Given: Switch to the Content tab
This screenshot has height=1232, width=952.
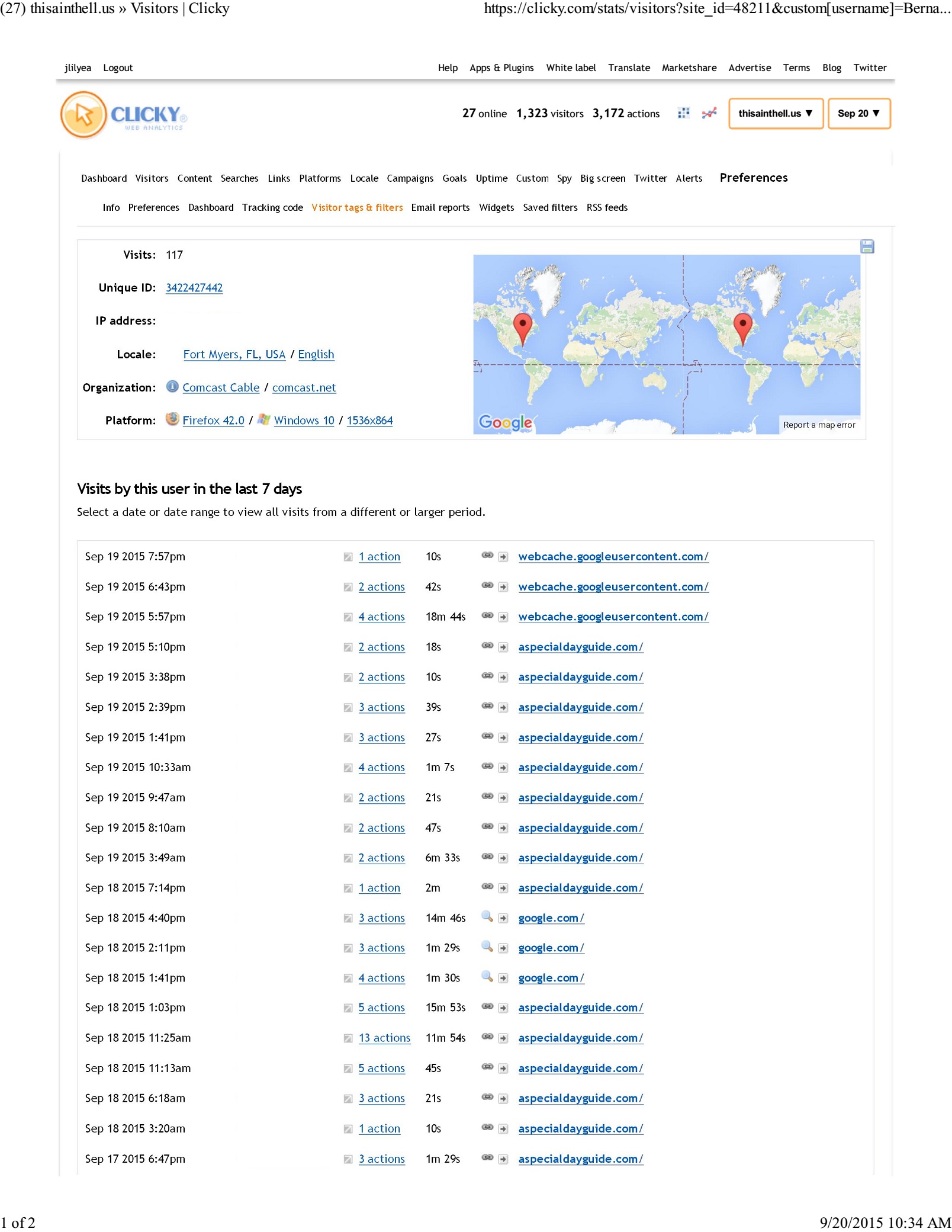Looking at the screenshot, I should (194, 178).
